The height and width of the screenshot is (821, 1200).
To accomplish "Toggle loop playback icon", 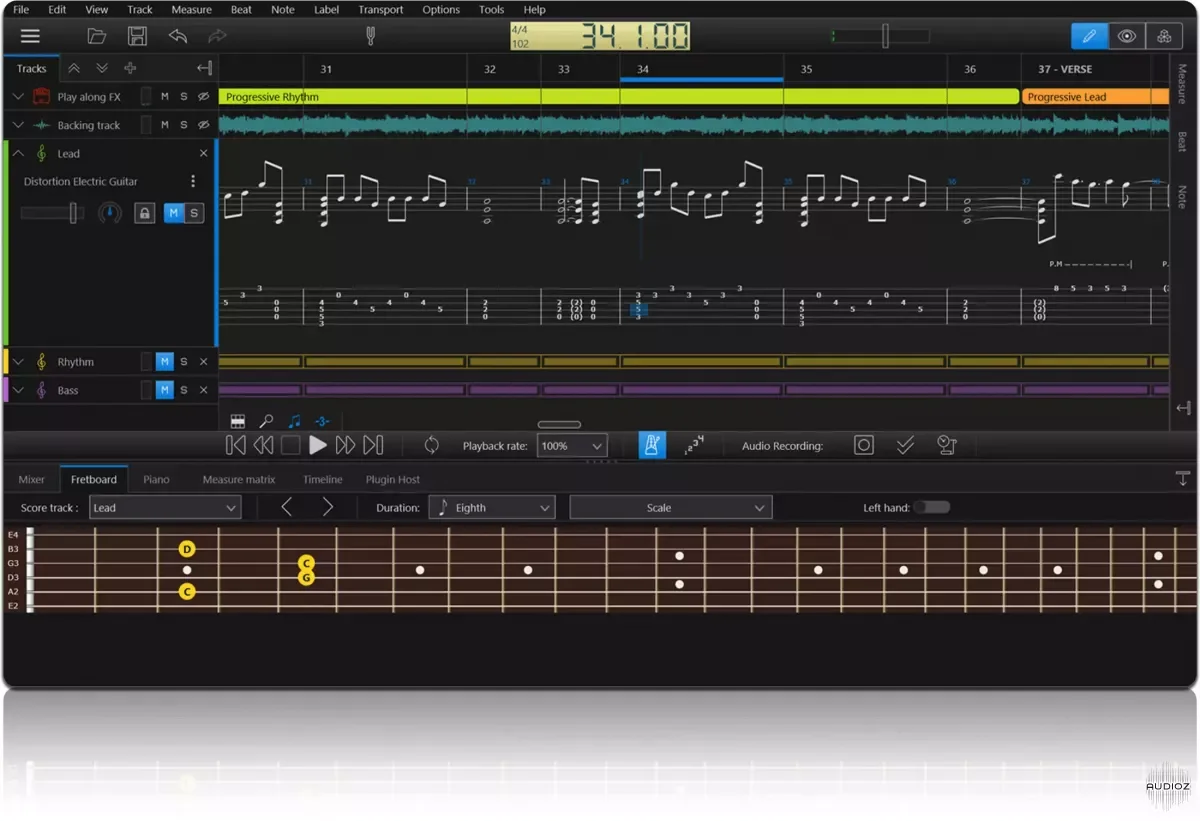I will coord(432,445).
